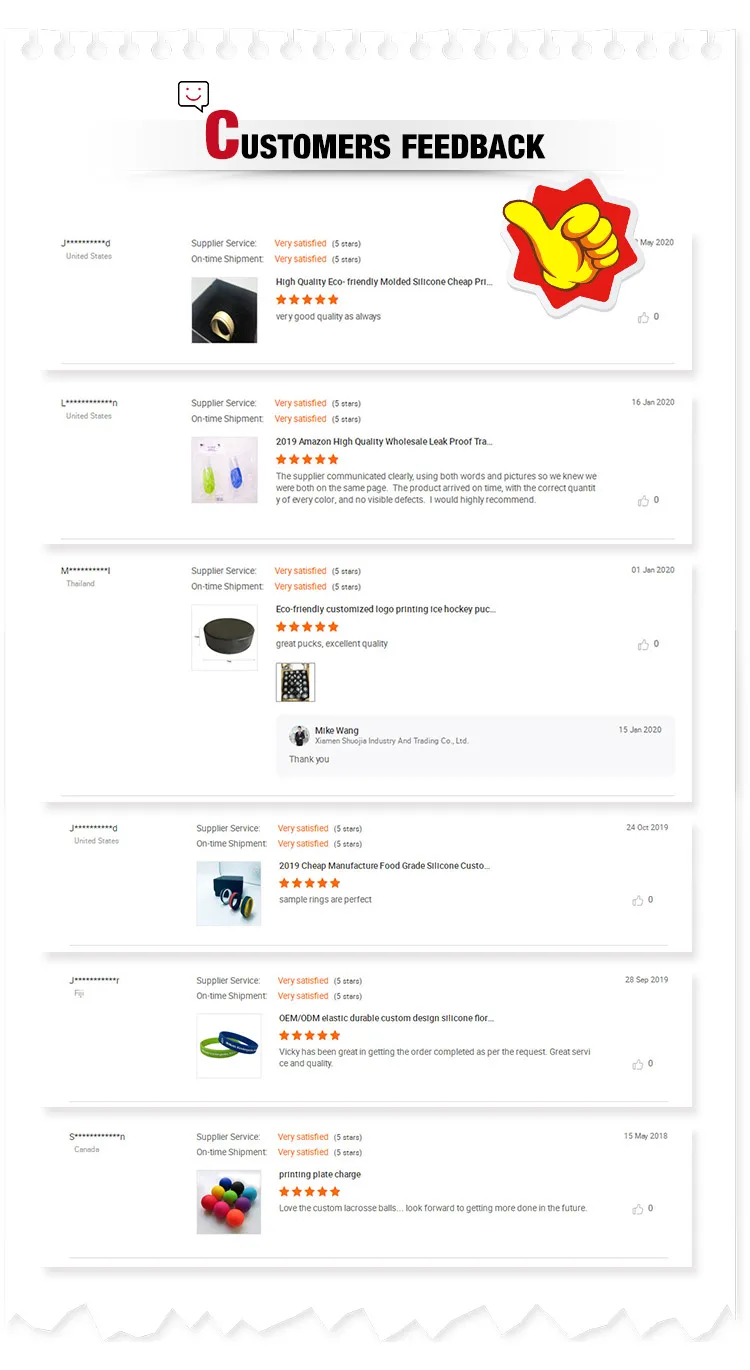Open the silicone ring product thumbnail
This screenshot has height=1370, width=750.
[x=224, y=310]
